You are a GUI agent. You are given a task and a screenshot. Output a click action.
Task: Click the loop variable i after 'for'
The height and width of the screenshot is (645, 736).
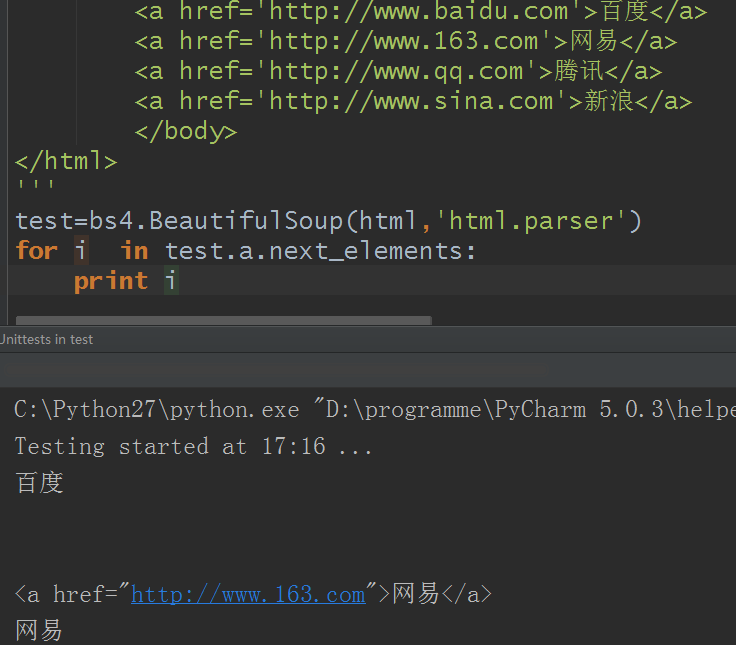[81, 250]
